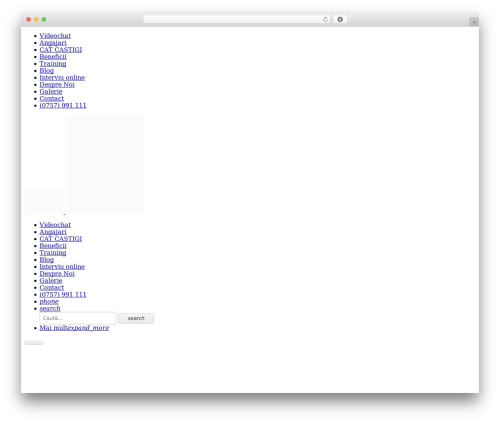Open Contact link in the lower menu
Screen dimensions: 500x423
click(52, 288)
